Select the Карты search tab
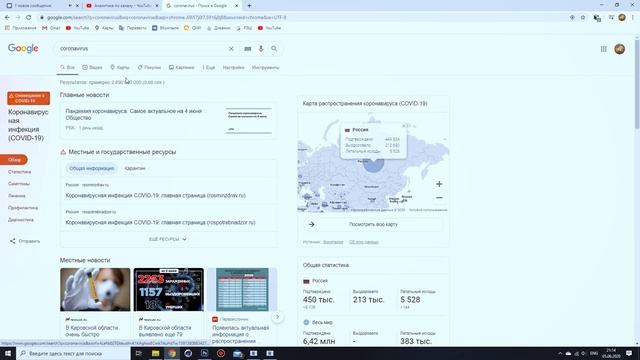640x360 pixels. [x=120, y=67]
